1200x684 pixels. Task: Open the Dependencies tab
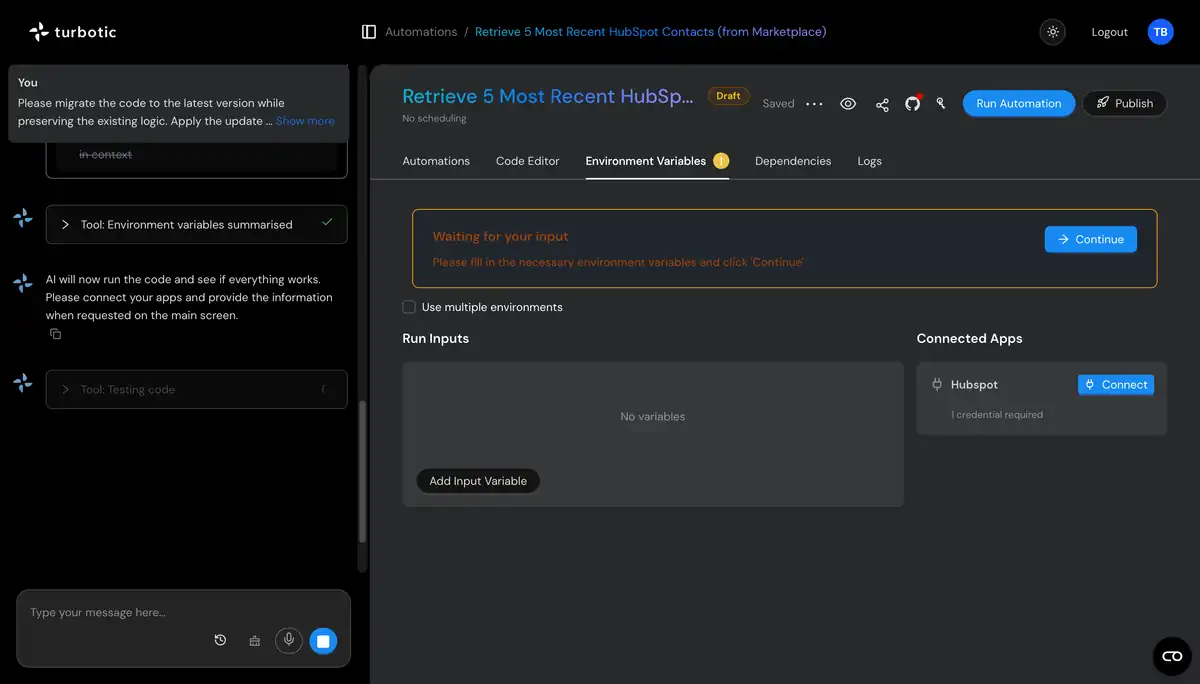pos(792,161)
